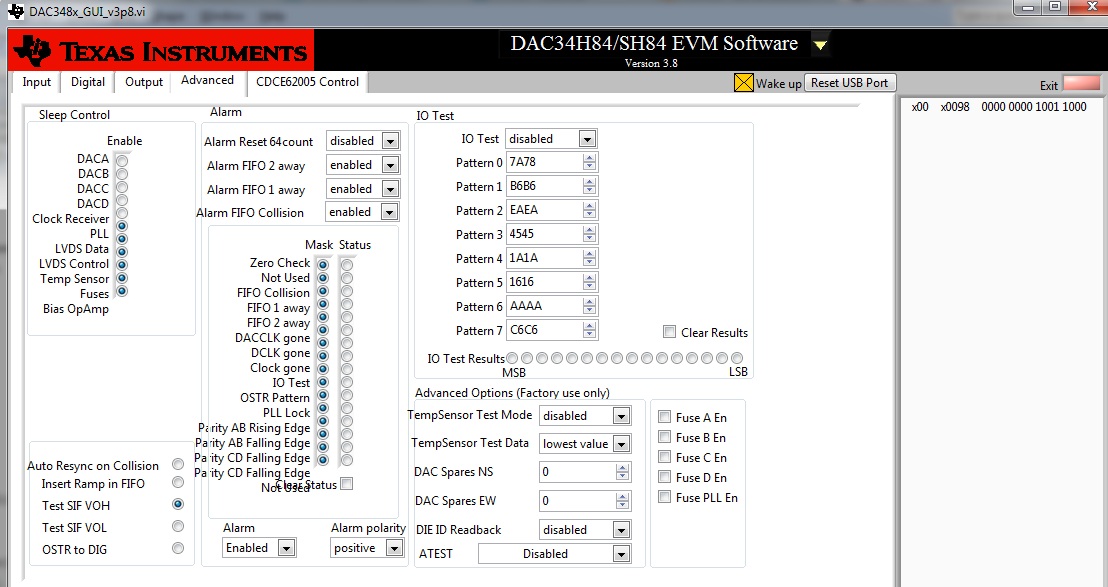Click the red Exit indicator button

pyautogui.click(x=1081, y=83)
